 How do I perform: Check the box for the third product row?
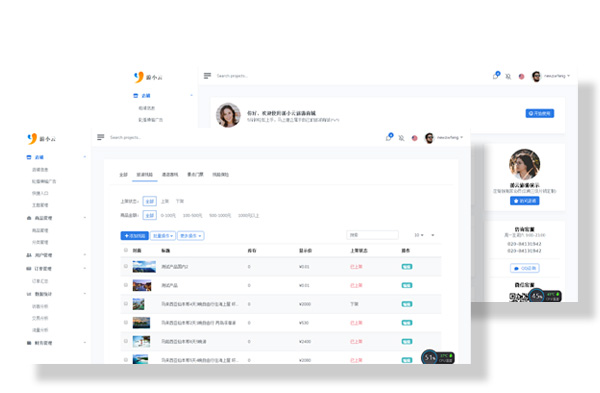(x=126, y=303)
